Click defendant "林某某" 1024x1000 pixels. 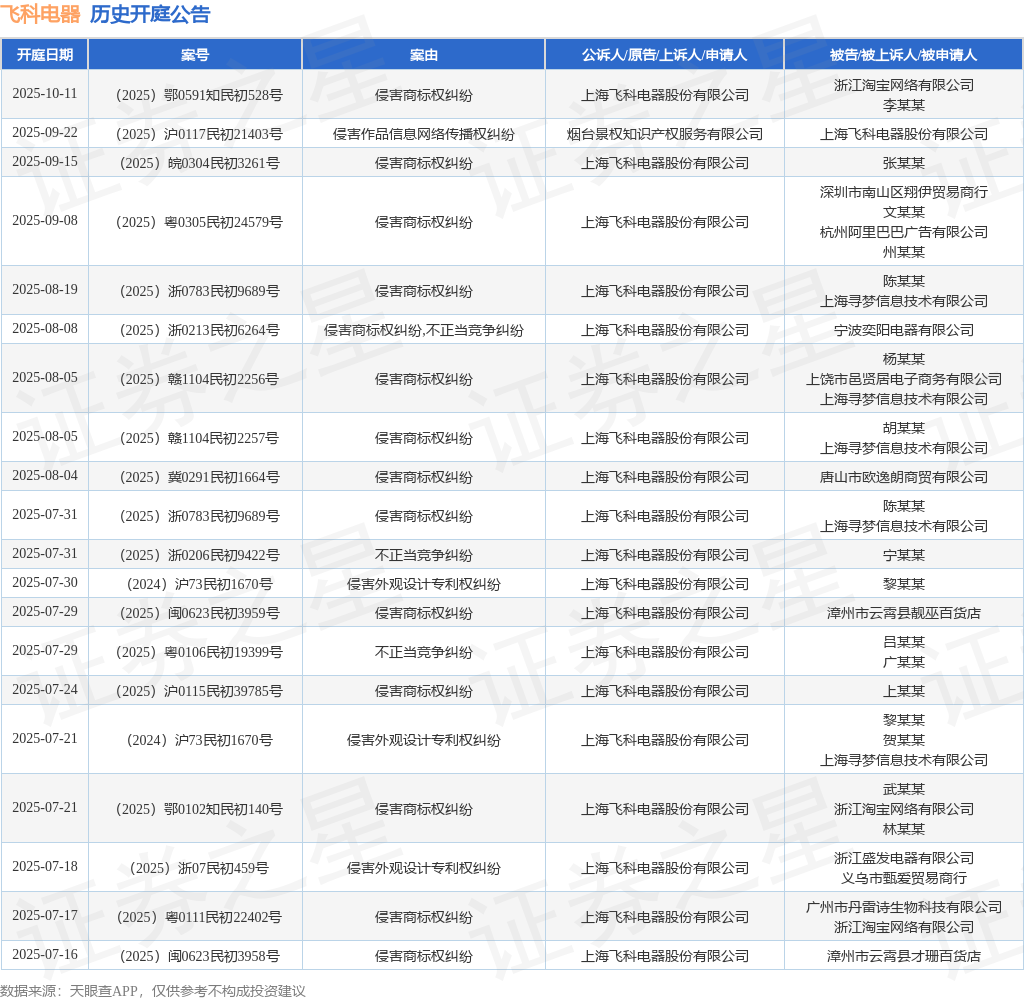904,829
